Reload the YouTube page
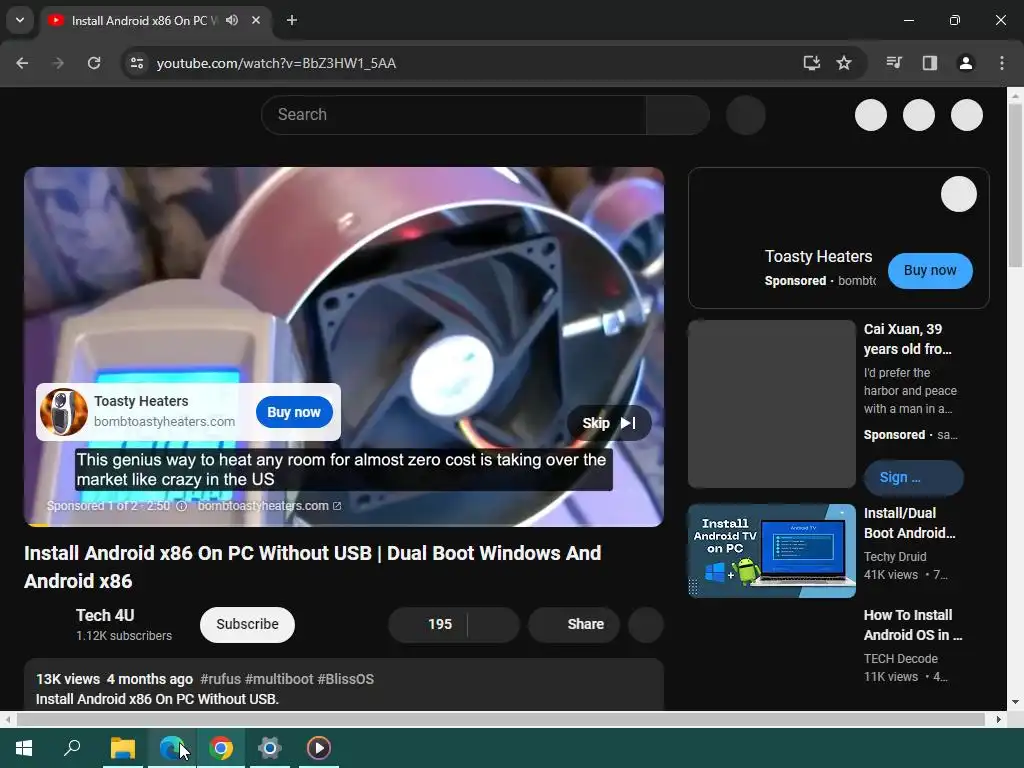Viewport: 1024px width, 768px height. (x=94, y=63)
